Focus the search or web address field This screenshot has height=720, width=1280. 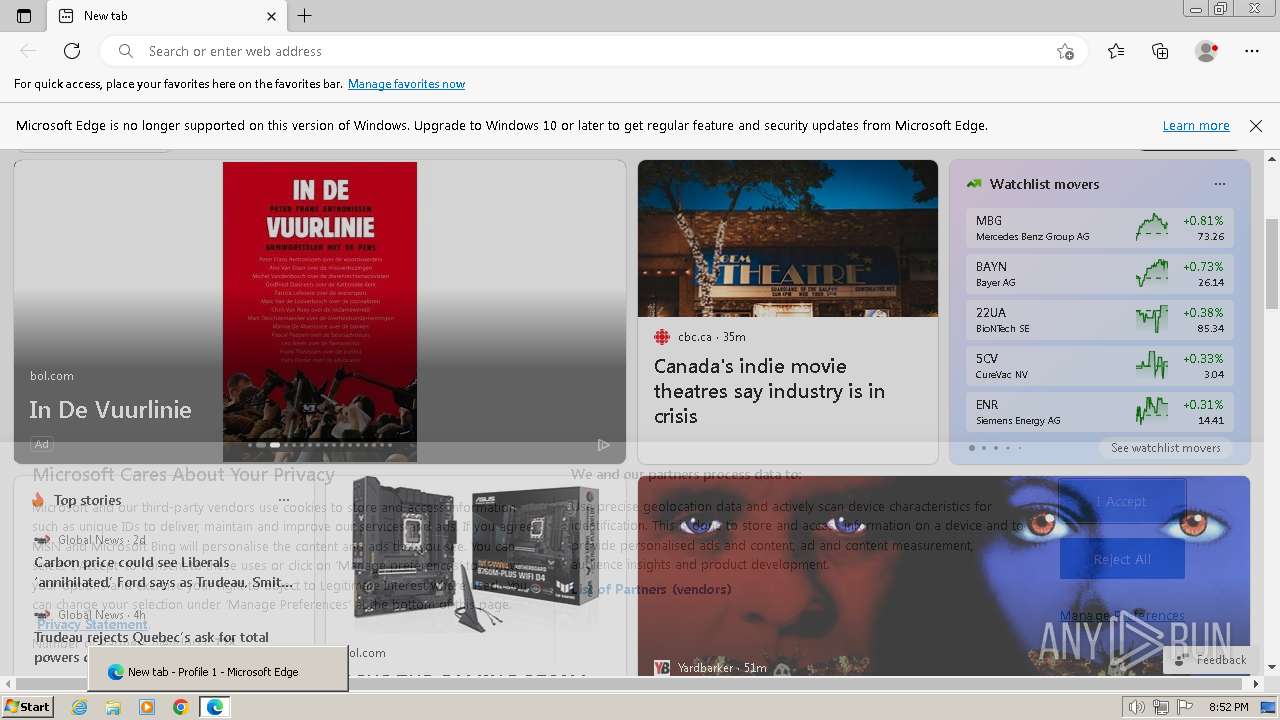(x=595, y=51)
